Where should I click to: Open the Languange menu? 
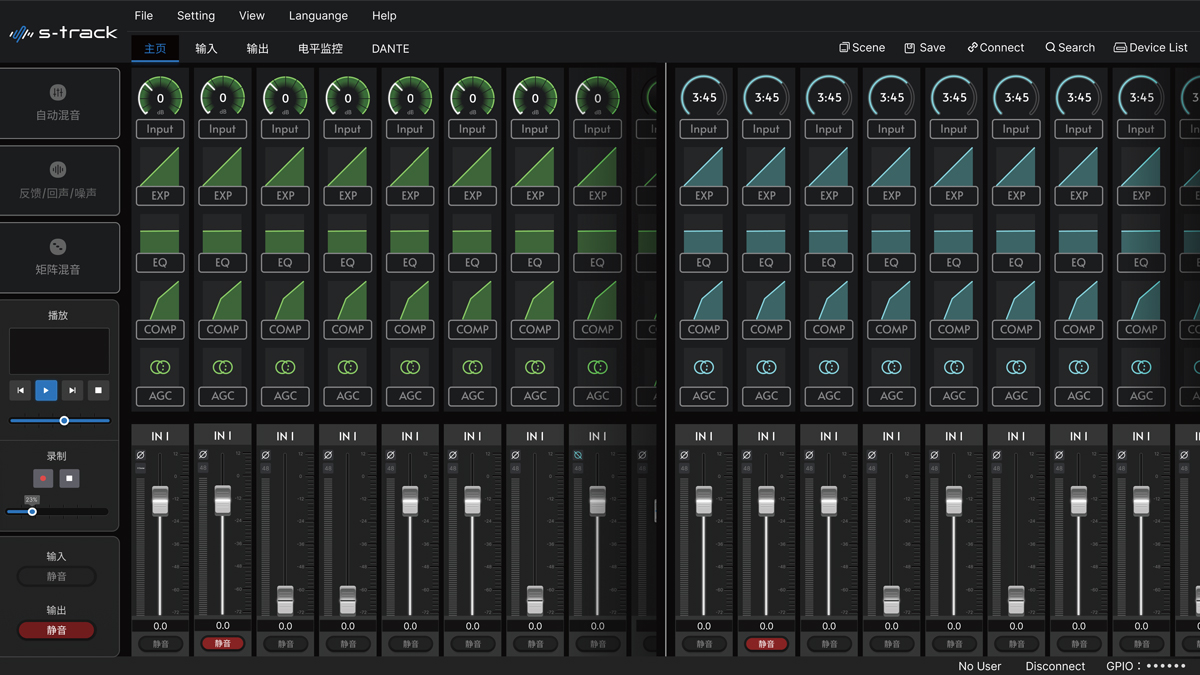pos(318,16)
